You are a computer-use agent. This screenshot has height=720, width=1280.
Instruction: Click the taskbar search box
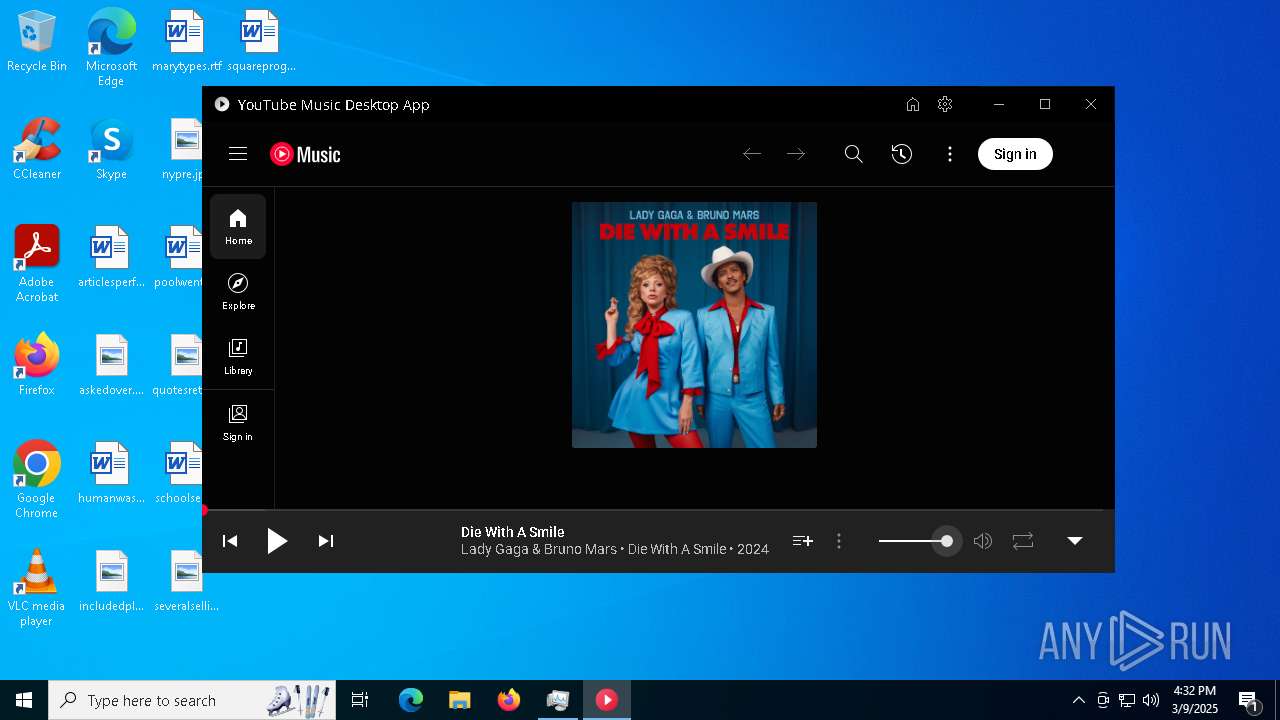pos(194,700)
